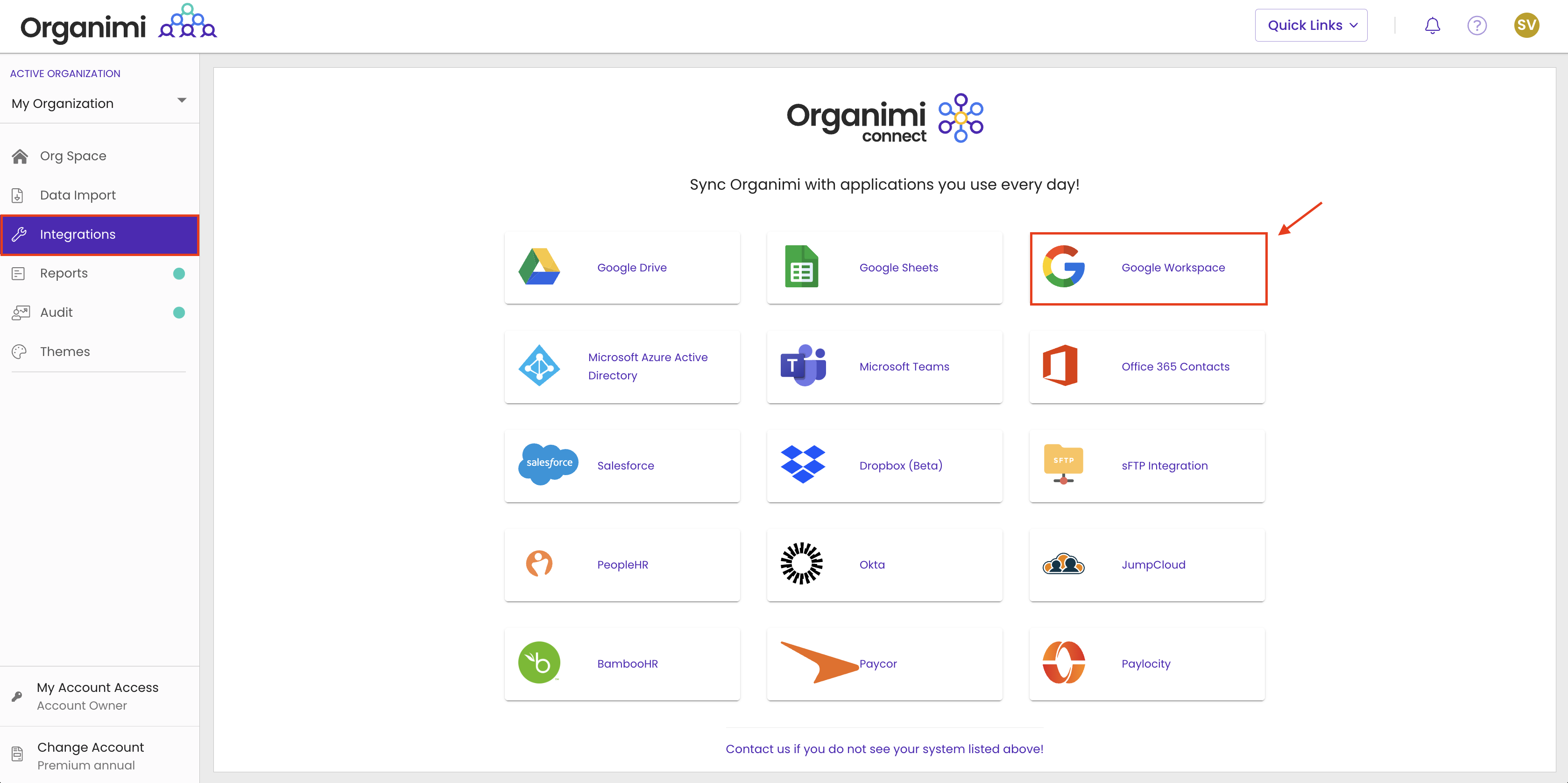Image resolution: width=1568 pixels, height=783 pixels.
Task: Click the Microsoft Teams logo icon
Action: coord(803,365)
